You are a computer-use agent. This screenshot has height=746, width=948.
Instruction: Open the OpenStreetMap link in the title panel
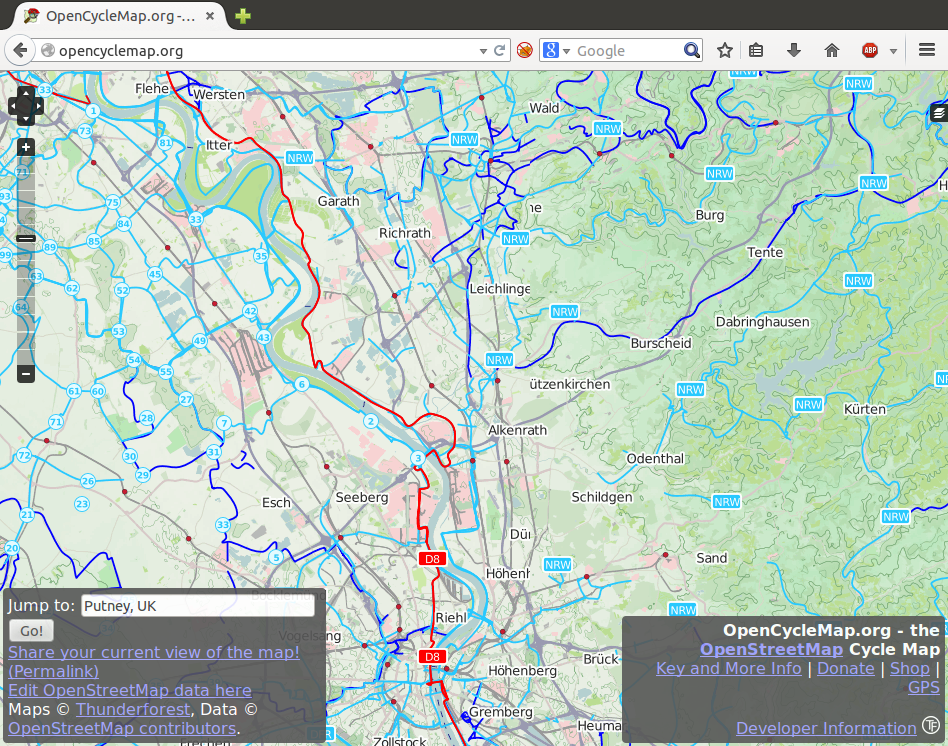tap(771, 649)
